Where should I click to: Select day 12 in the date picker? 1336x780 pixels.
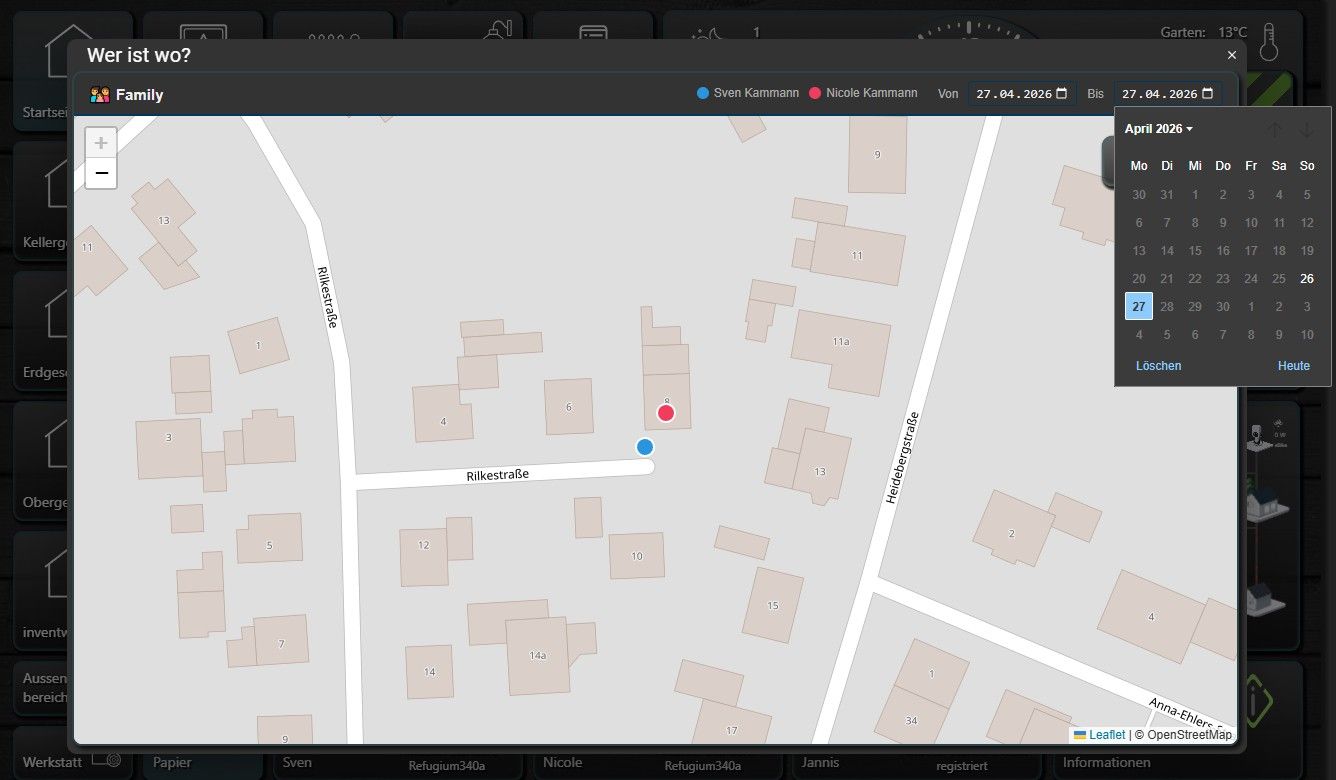click(x=1307, y=222)
